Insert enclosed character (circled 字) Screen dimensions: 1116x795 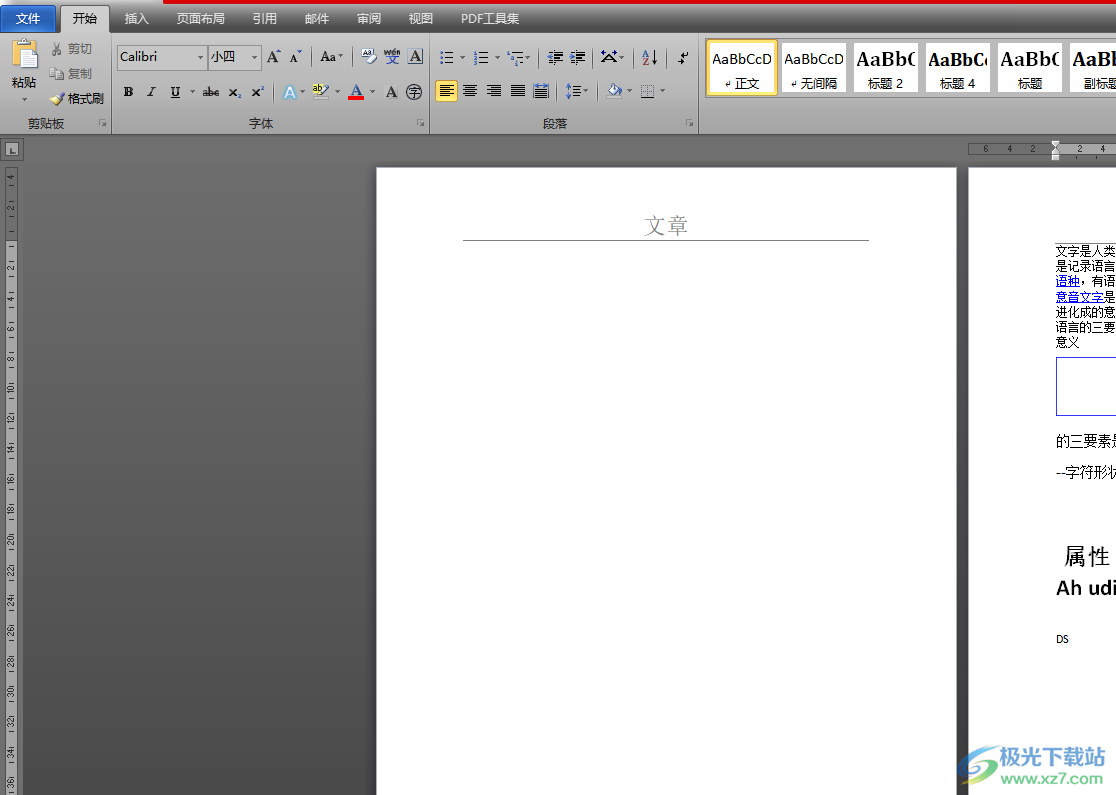(414, 92)
